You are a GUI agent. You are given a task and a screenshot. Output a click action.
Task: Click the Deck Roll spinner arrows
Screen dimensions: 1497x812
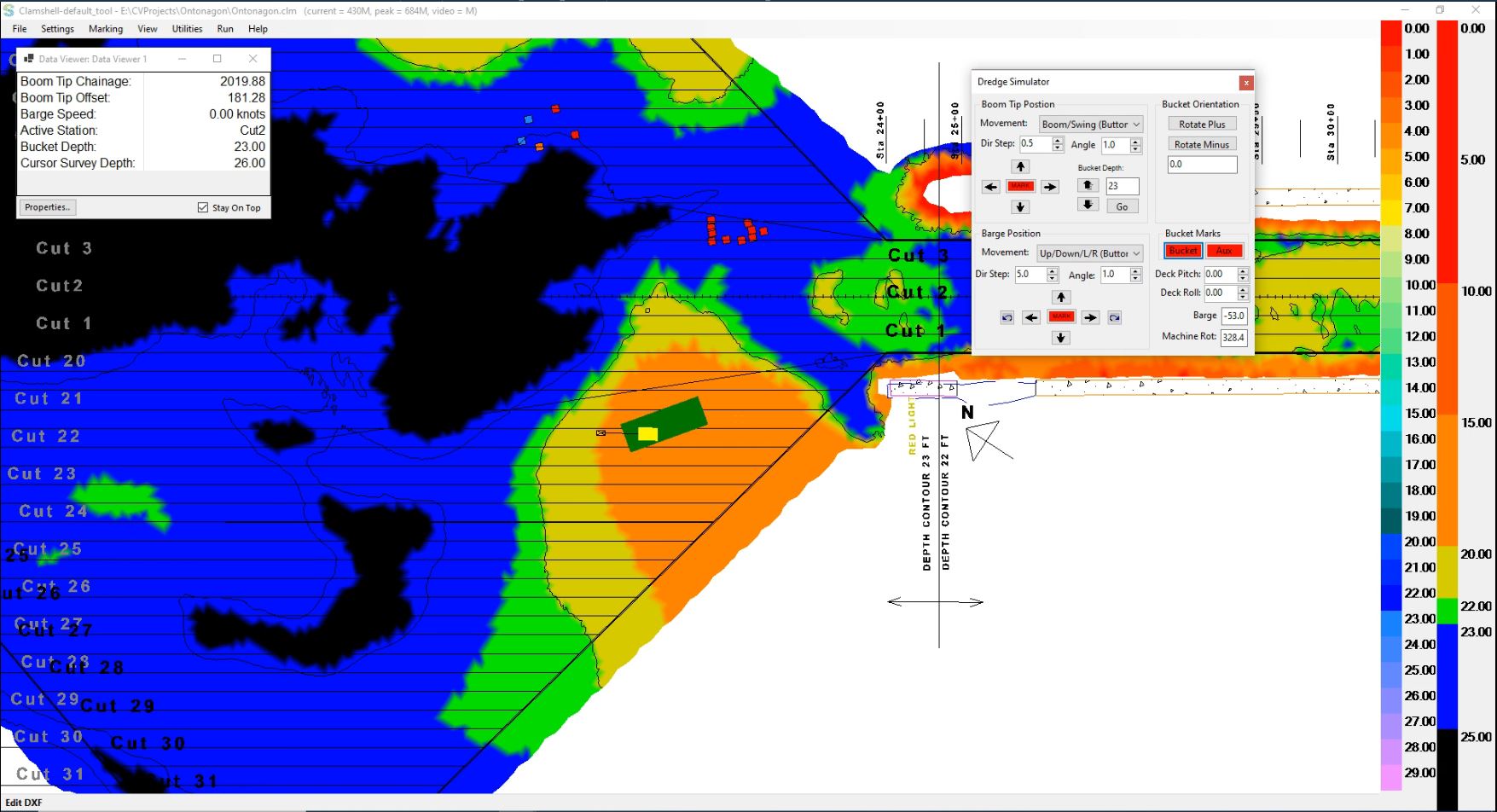click(1243, 293)
